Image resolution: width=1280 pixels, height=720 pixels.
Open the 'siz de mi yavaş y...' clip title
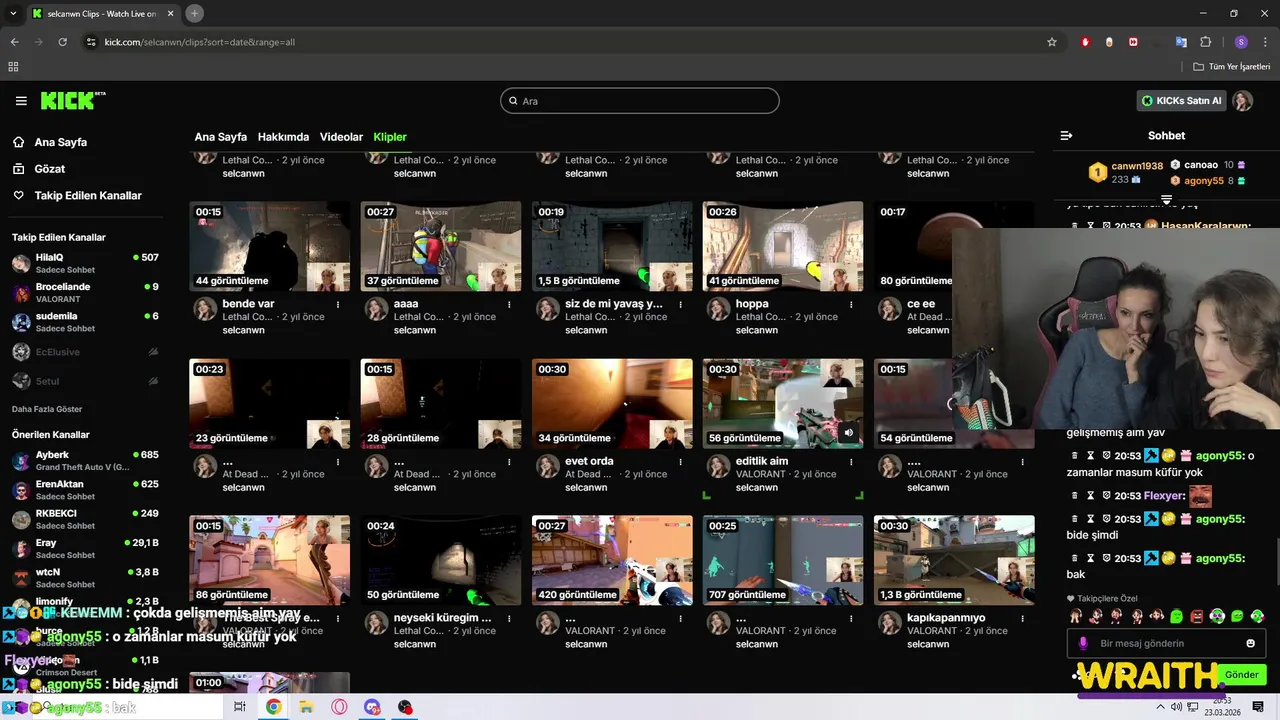point(614,304)
